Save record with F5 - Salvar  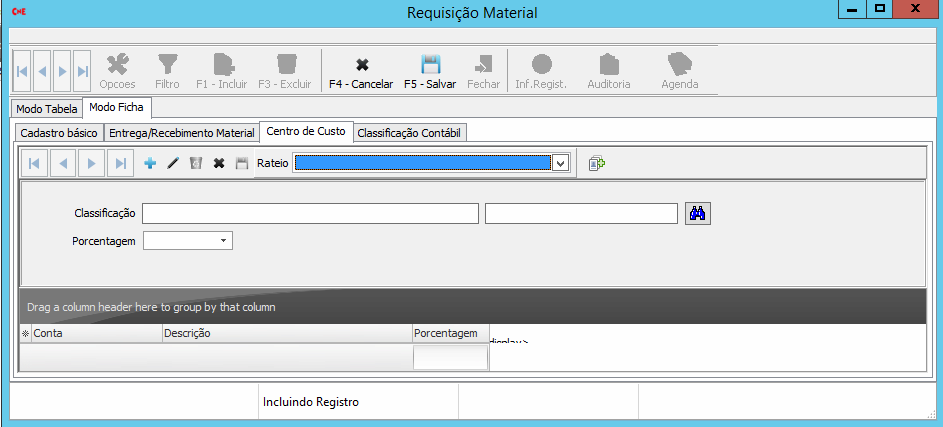430,72
